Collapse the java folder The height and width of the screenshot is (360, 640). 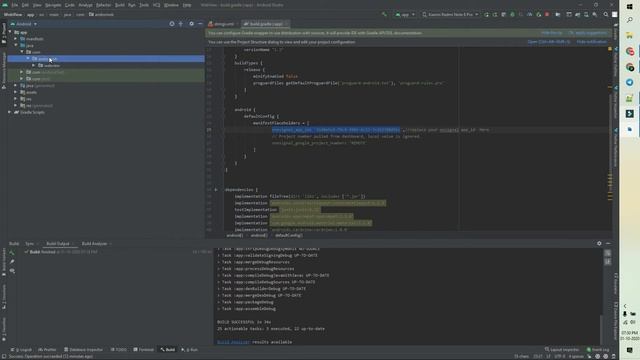point(16,45)
